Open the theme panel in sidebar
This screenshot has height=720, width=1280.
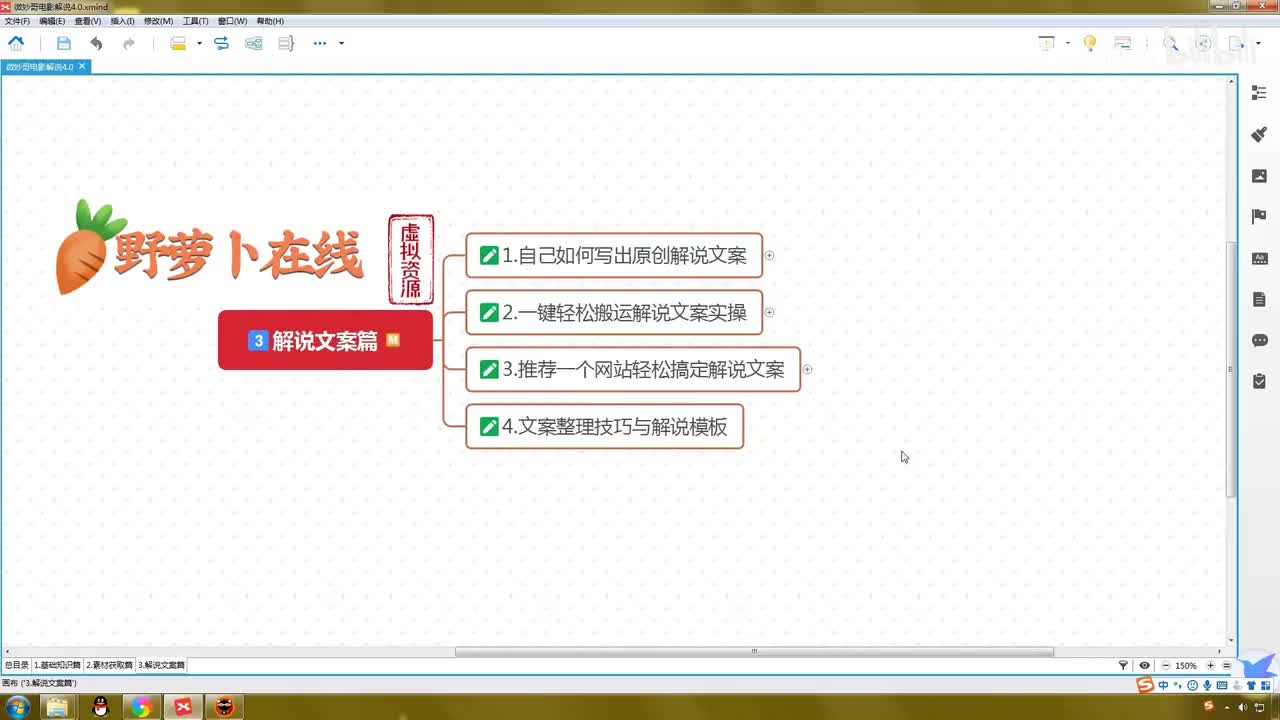point(1259,258)
